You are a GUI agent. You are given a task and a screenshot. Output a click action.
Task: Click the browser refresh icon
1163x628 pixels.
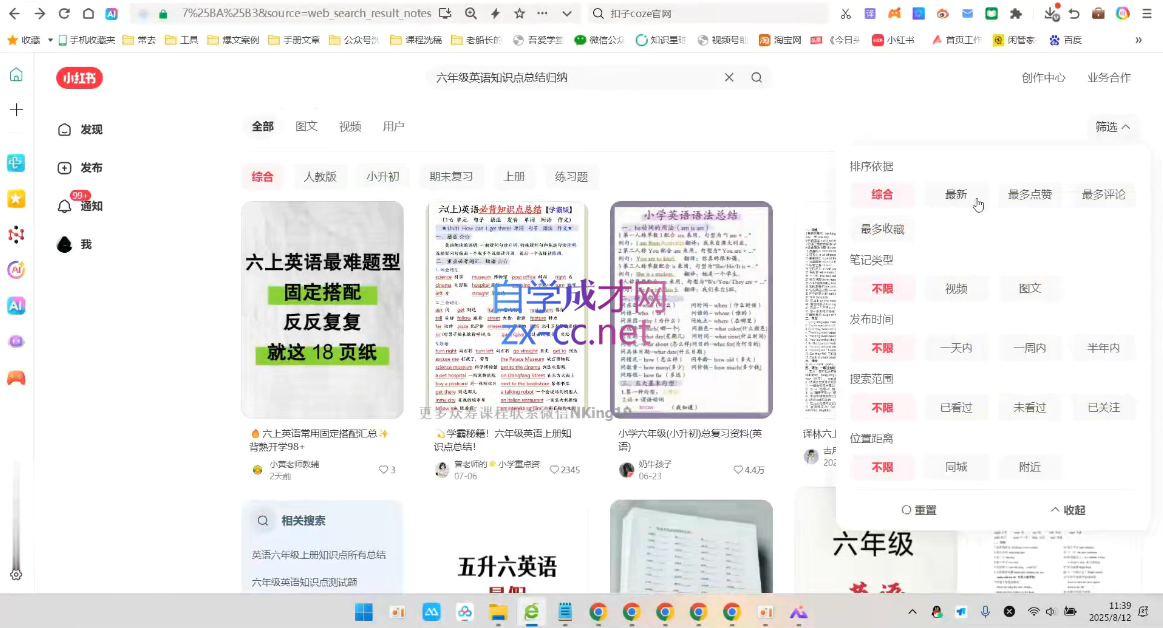pyautogui.click(x=64, y=14)
